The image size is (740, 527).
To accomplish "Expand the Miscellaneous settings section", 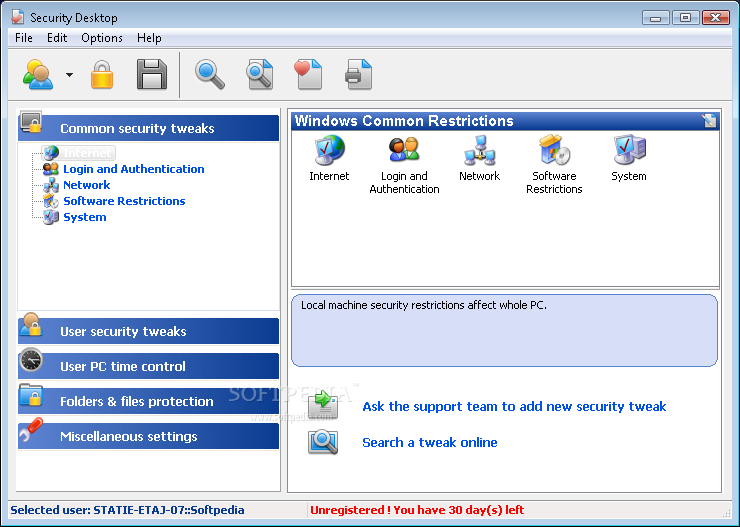I will (148, 436).
